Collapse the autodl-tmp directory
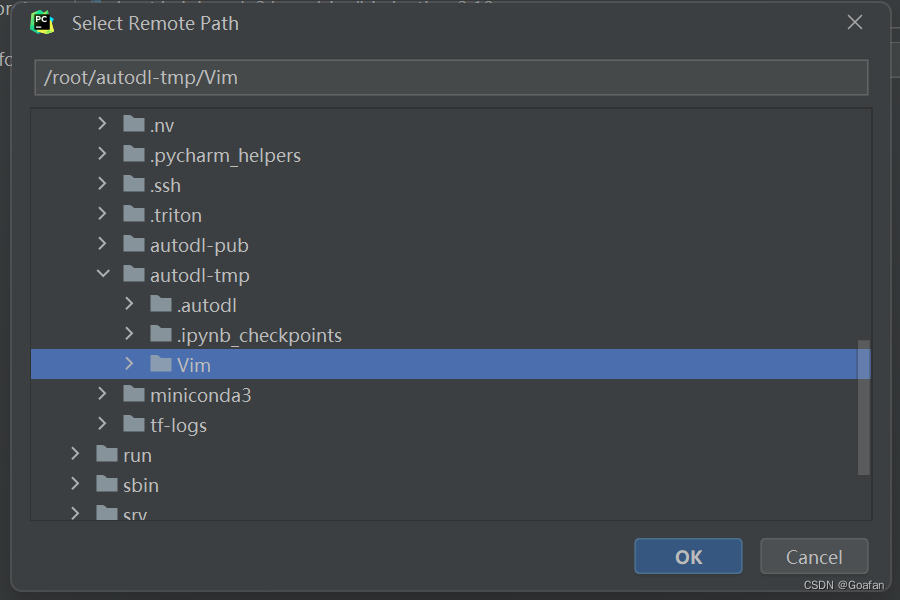This screenshot has height=600, width=900. point(103,274)
